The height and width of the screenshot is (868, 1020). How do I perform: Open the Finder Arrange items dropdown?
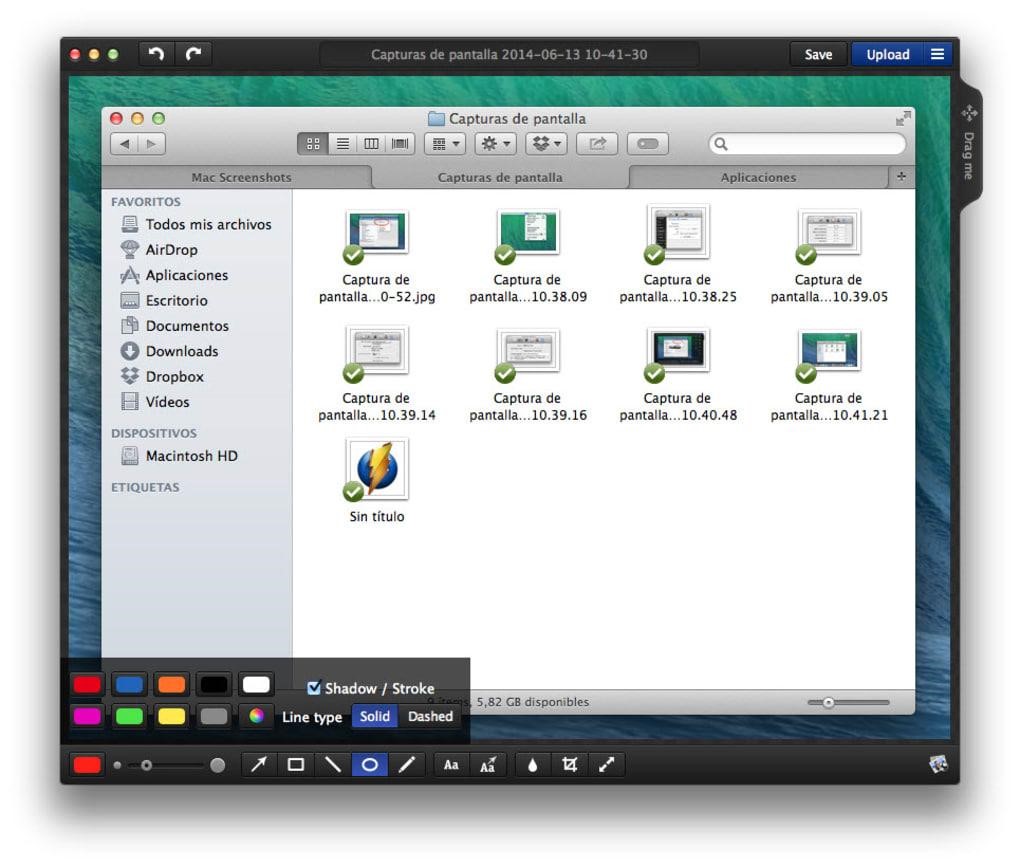coord(446,144)
